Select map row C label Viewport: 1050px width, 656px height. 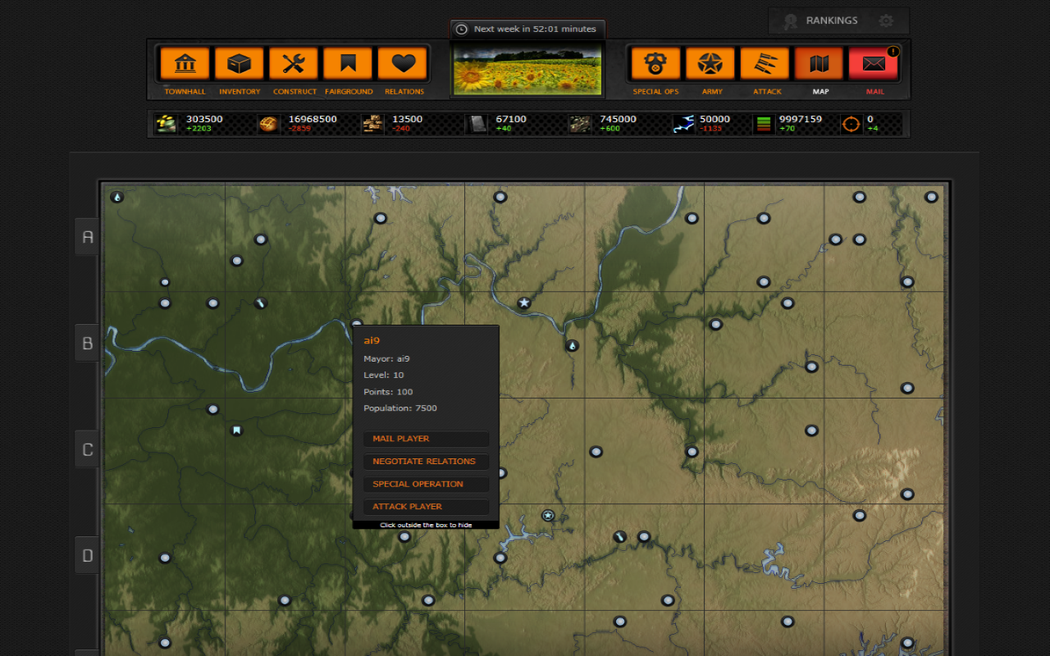coord(88,450)
